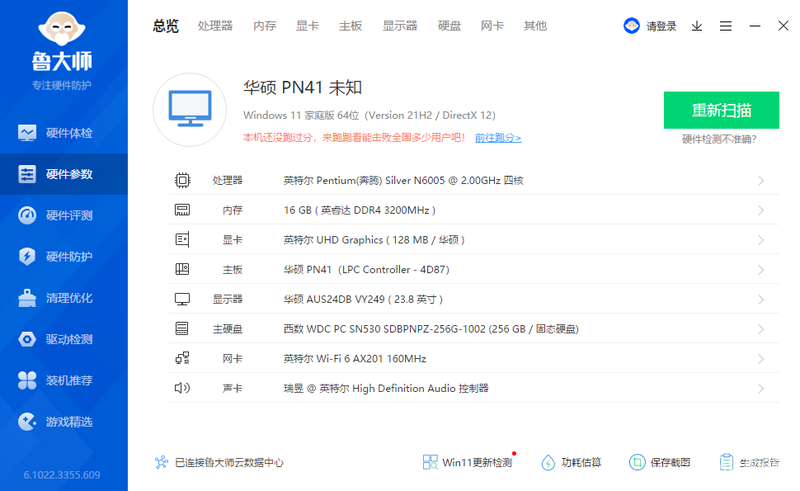Viewport: 800px width, 491px height.
Task: Expand the 处理器 row chevron
Action: (761, 181)
